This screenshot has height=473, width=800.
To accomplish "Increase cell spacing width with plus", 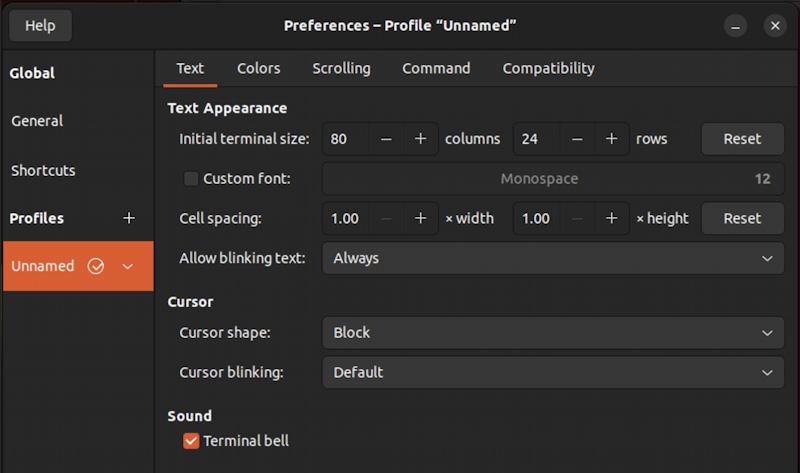I will (420, 218).
